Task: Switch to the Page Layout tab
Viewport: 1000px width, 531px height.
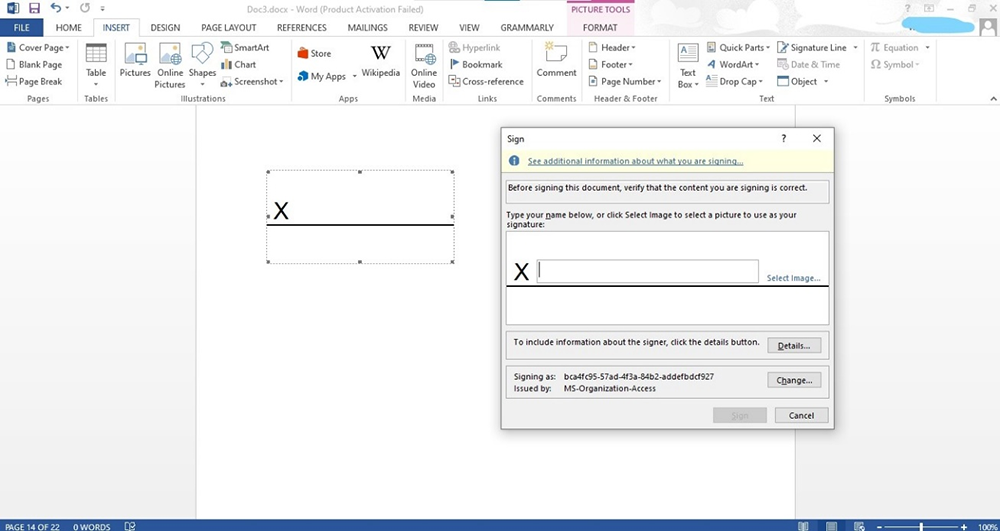Action: (230, 28)
